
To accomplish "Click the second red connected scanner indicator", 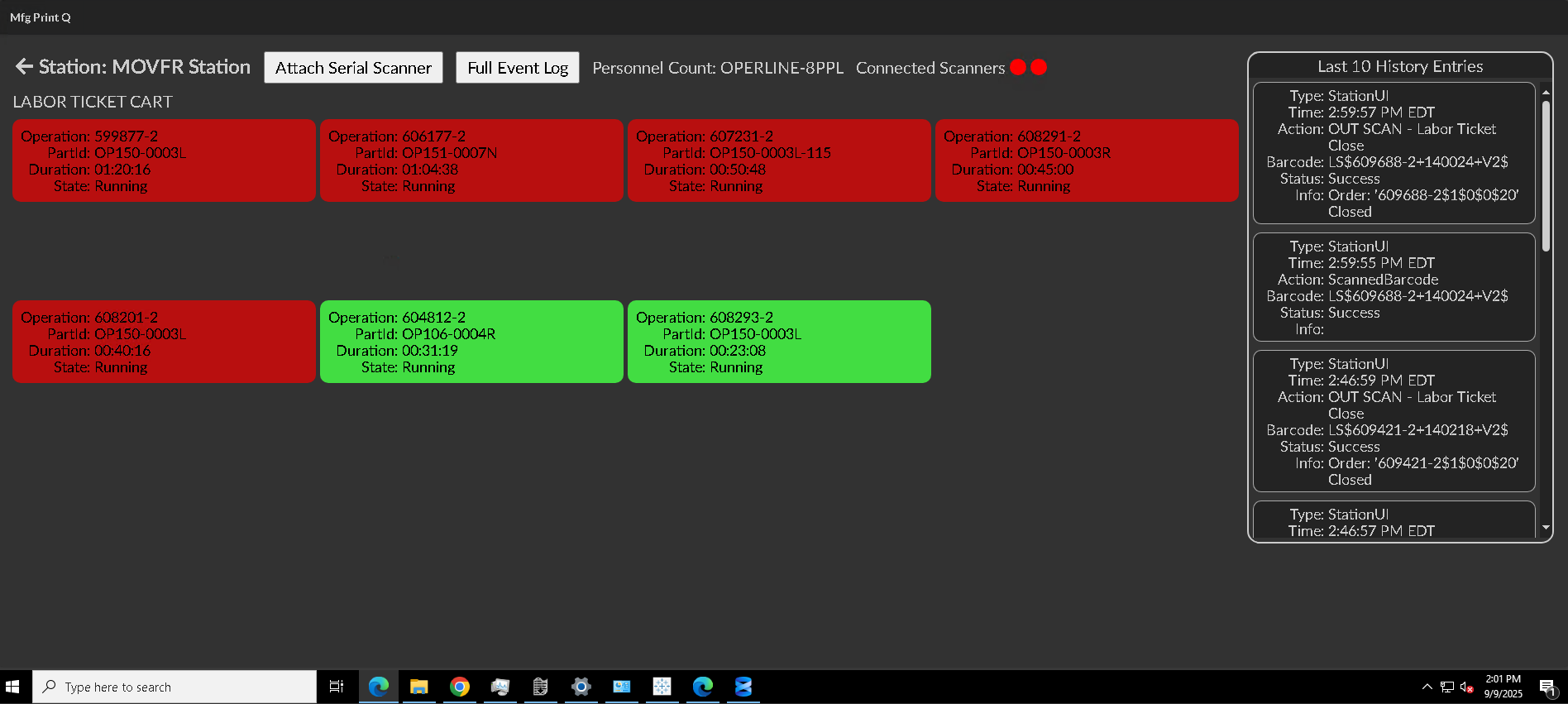I will pyautogui.click(x=1039, y=67).
